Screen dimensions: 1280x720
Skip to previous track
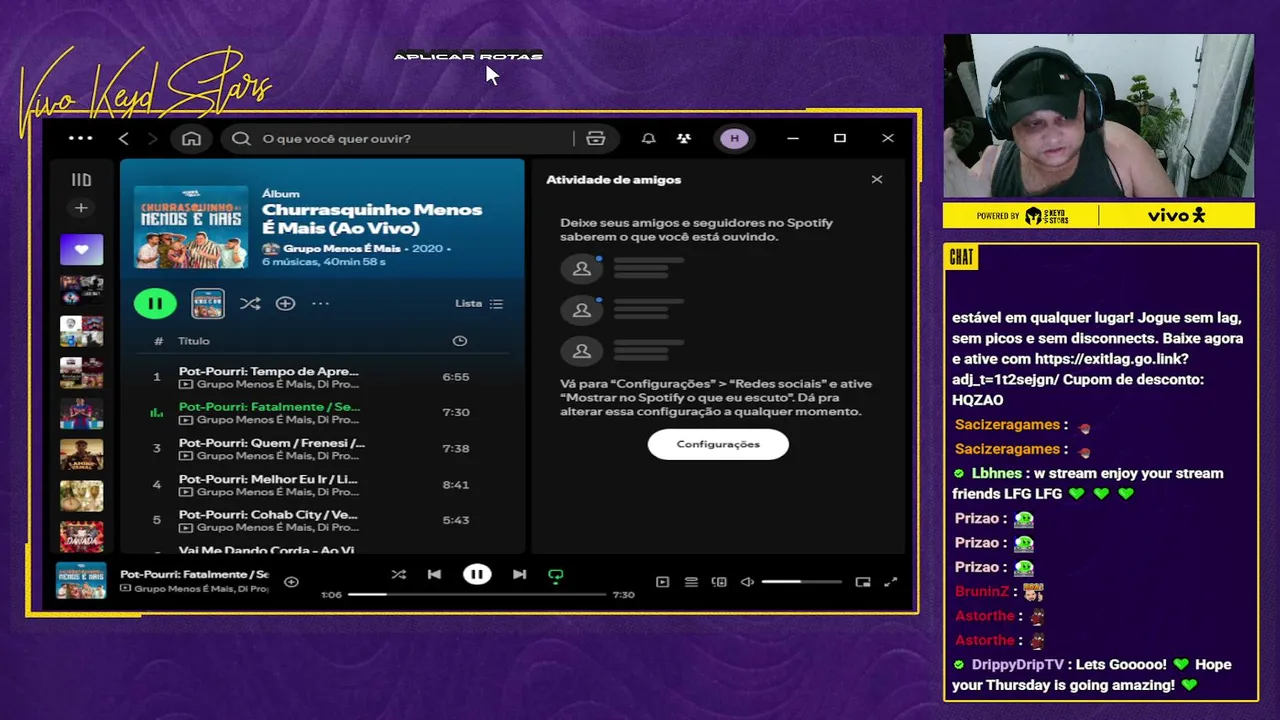434,575
